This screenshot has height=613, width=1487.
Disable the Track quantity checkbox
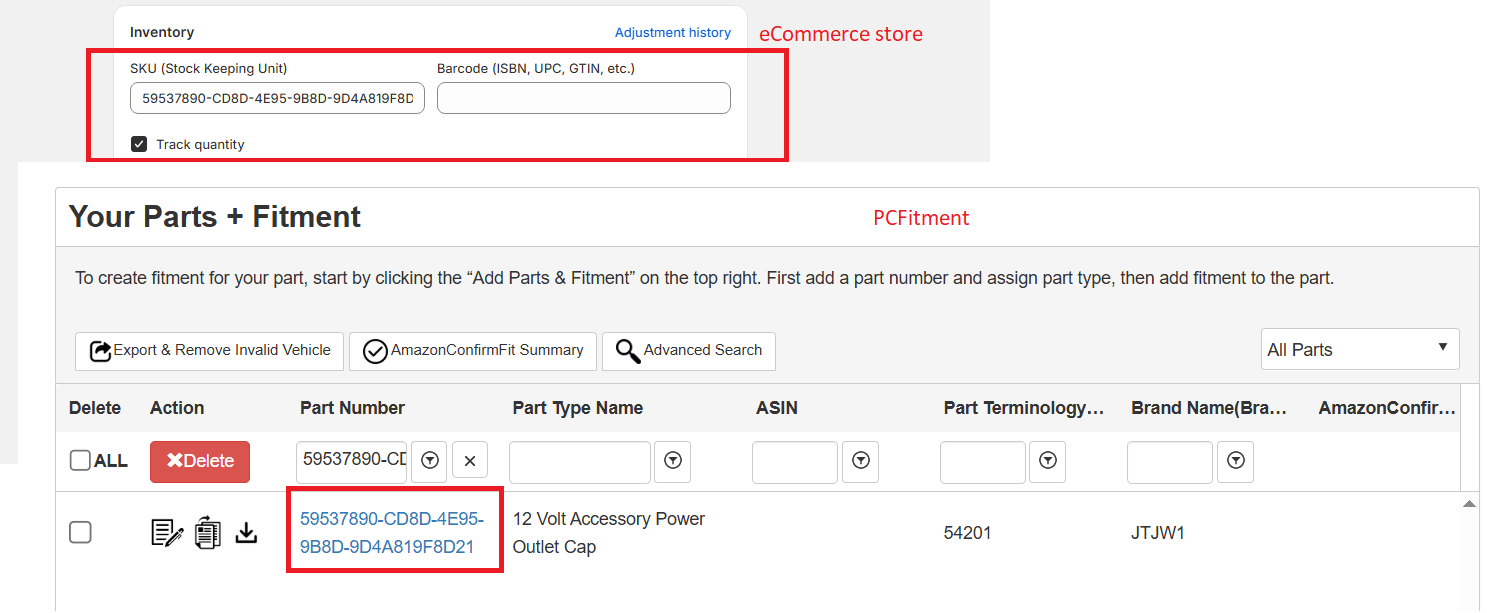point(138,143)
